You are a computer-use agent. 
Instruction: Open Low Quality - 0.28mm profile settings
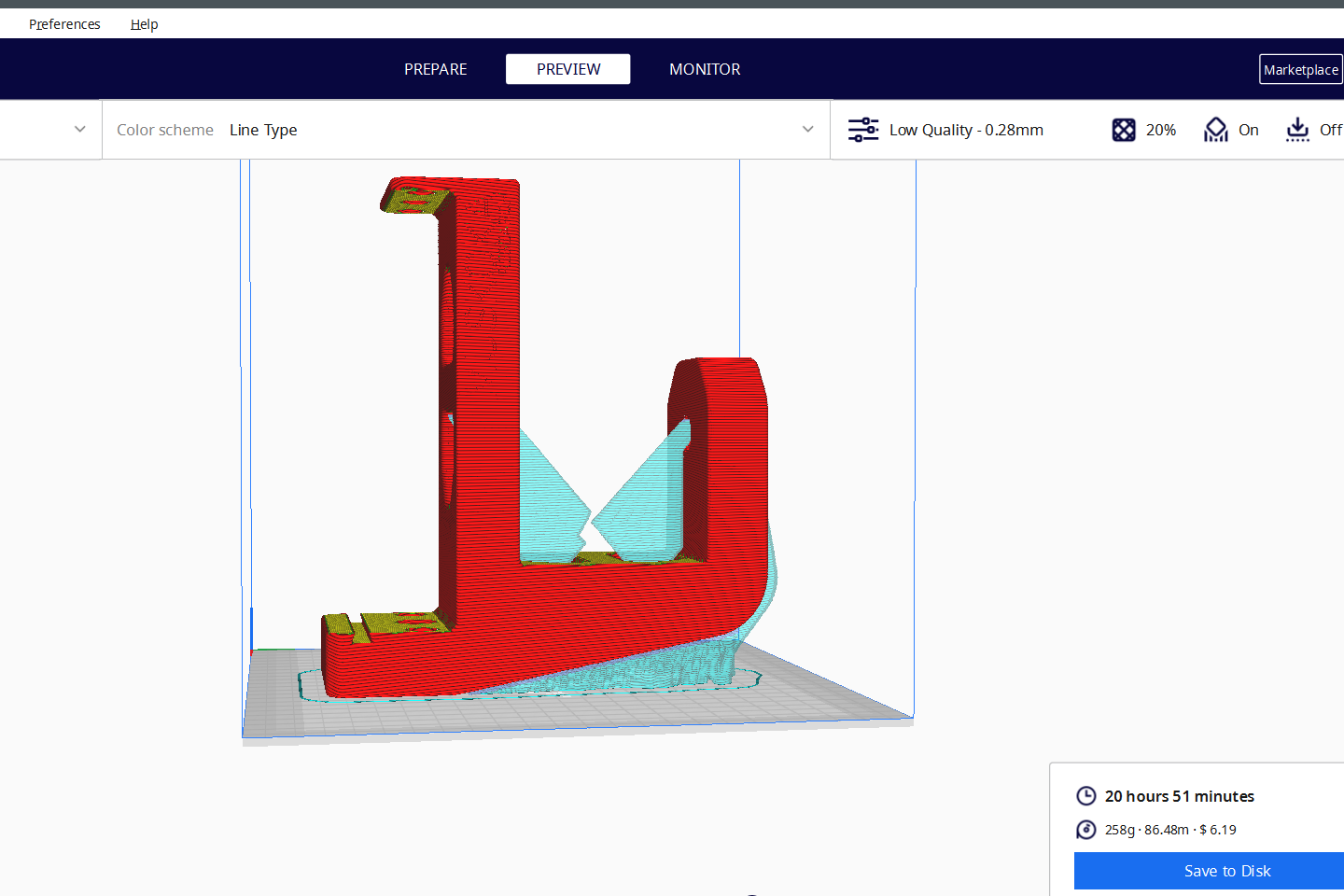click(x=966, y=130)
